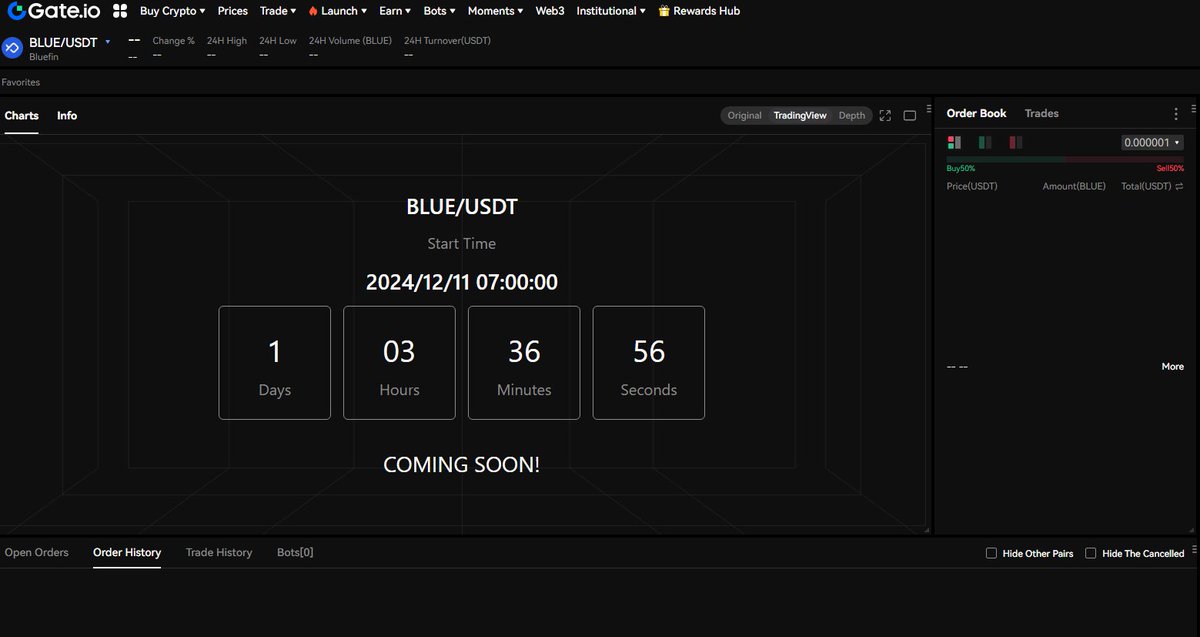Screen dimensions: 1200x637
Task: Open the four-squares apps grid icon
Action: (120, 11)
